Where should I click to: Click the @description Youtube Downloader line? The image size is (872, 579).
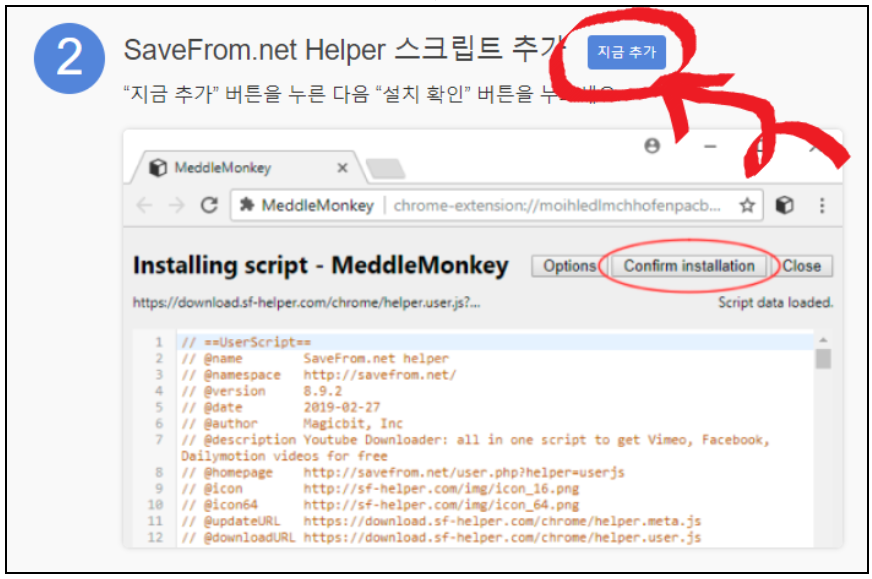[x=475, y=448]
